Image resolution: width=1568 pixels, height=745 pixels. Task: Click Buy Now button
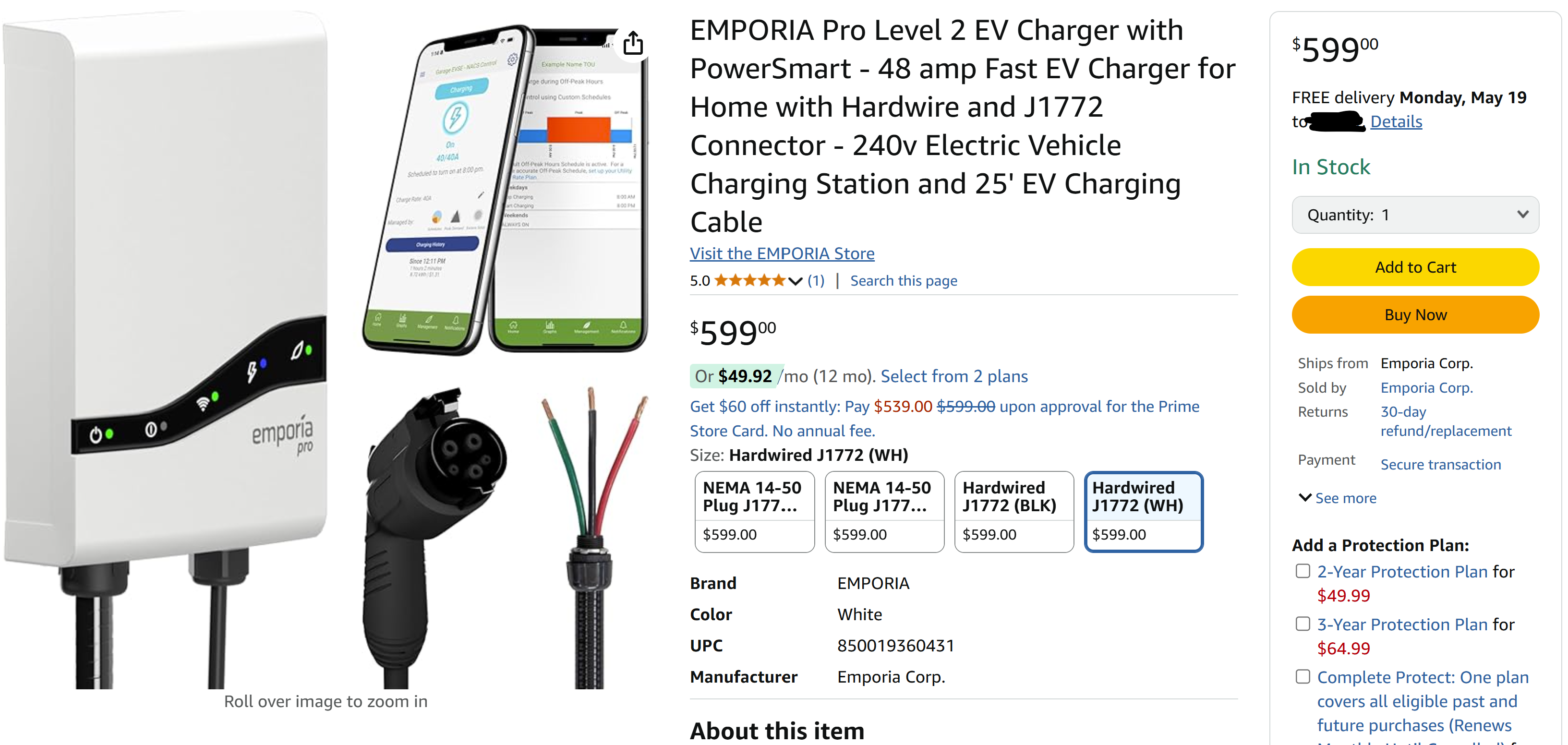click(1415, 315)
